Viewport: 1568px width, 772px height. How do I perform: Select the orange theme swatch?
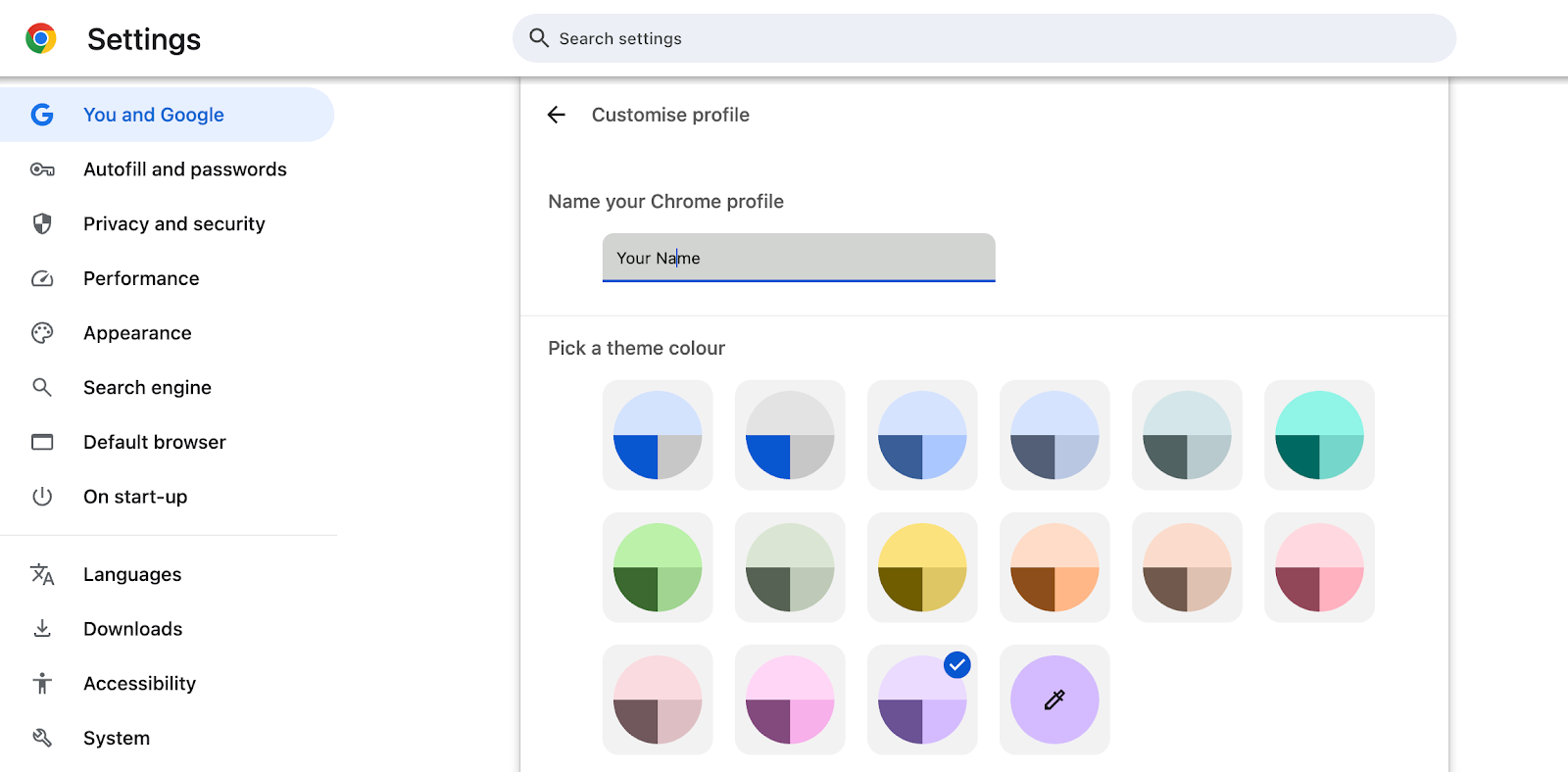[1054, 567]
